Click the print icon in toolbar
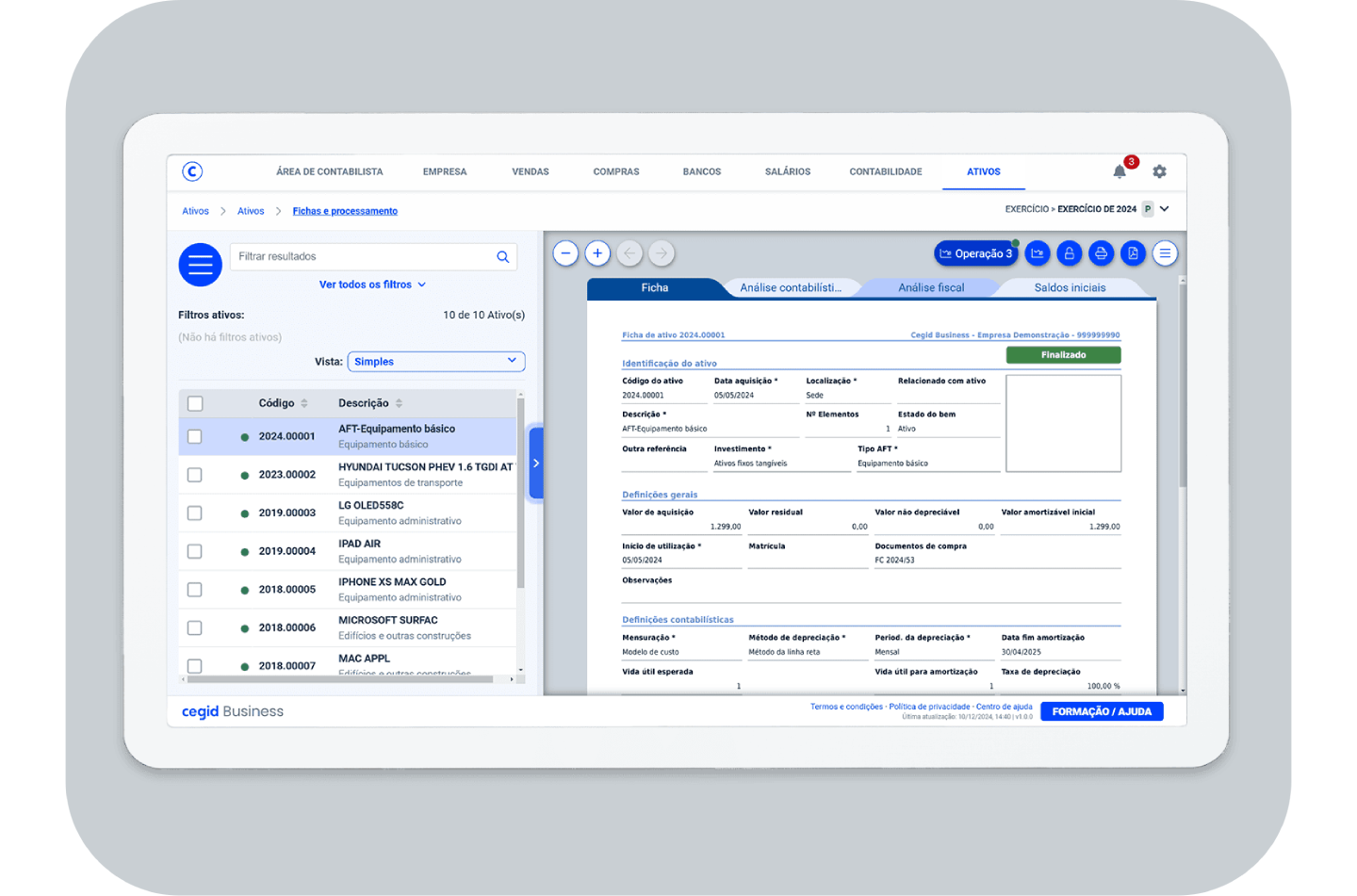The width and height of the screenshot is (1357, 896). pyautogui.click(x=1101, y=253)
